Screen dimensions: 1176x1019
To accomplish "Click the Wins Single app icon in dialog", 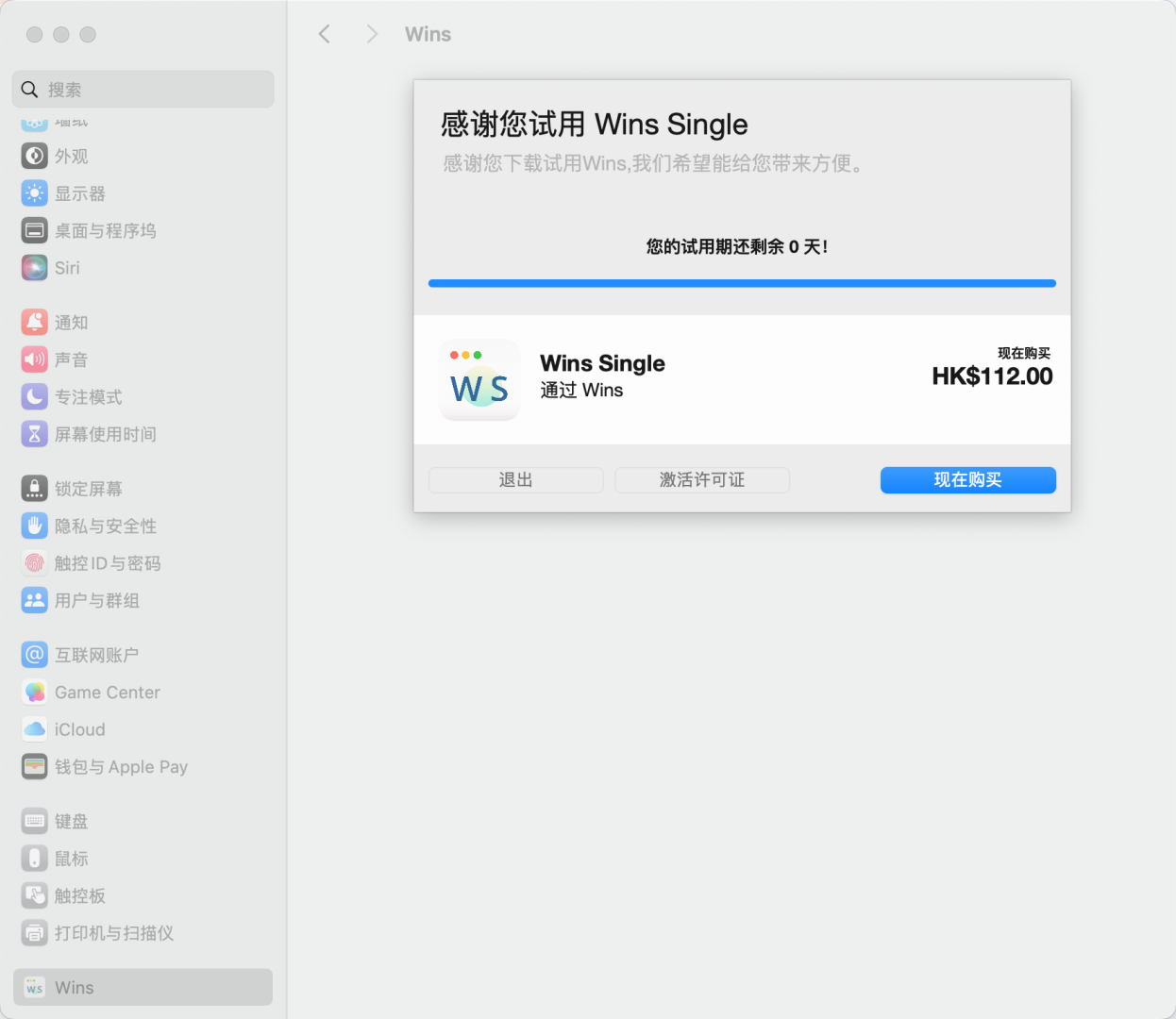I will (479, 379).
